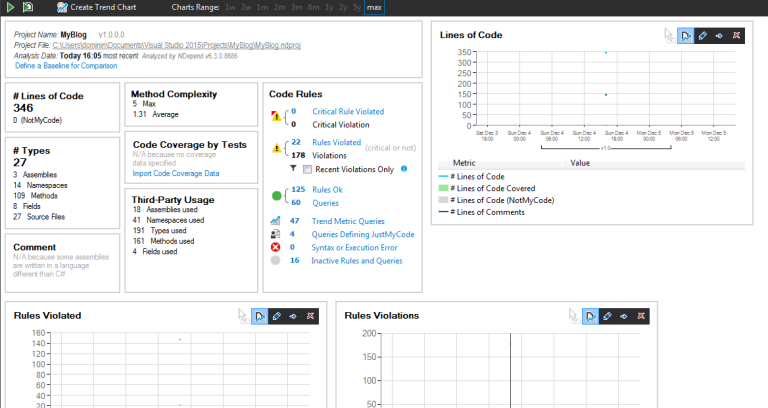
Task: Open the Define a Baseline for Comparison link
Action: click(x=66, y=66)
